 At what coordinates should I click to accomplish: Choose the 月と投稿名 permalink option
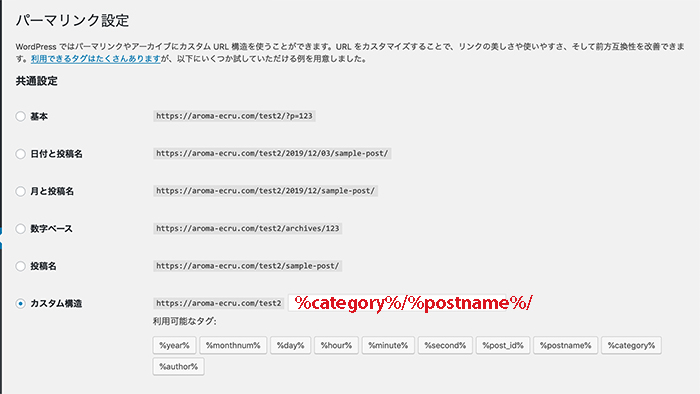[x=21, y=191]
